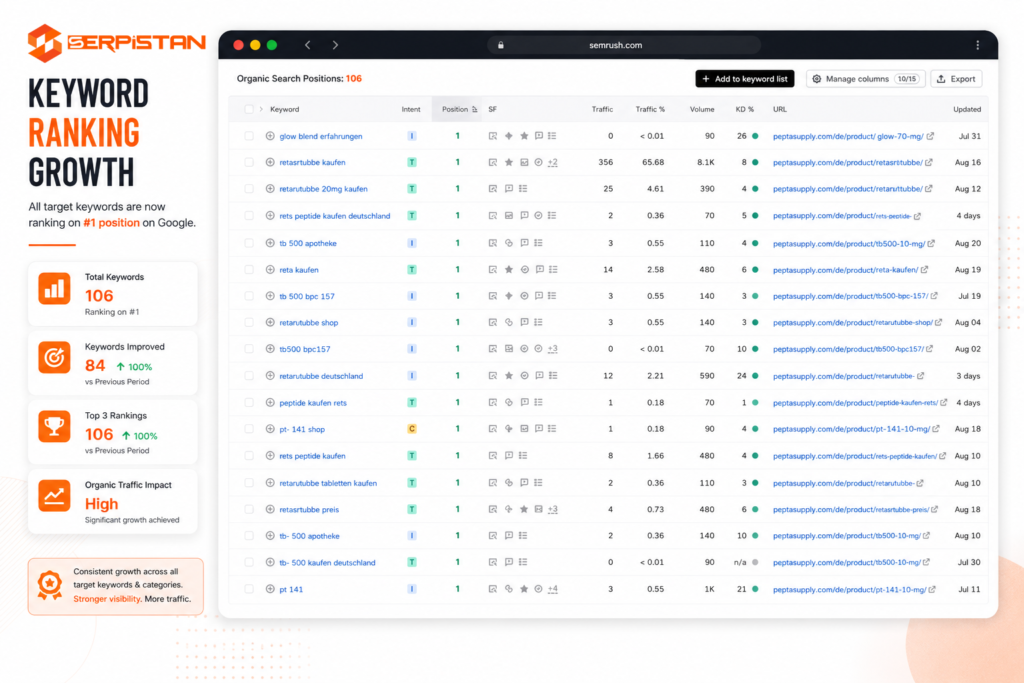
Task: Click the +3 SERP features in tb500 bpc157 row
Action: coord(552,349)
